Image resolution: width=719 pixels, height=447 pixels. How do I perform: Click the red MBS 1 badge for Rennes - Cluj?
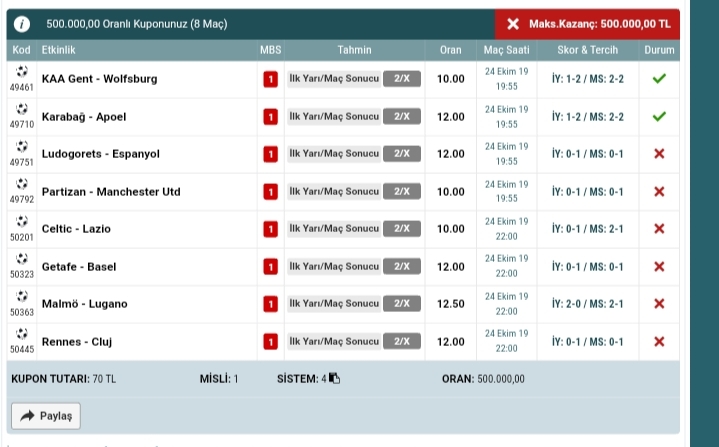pyautogui.click(x=271, y=342)
